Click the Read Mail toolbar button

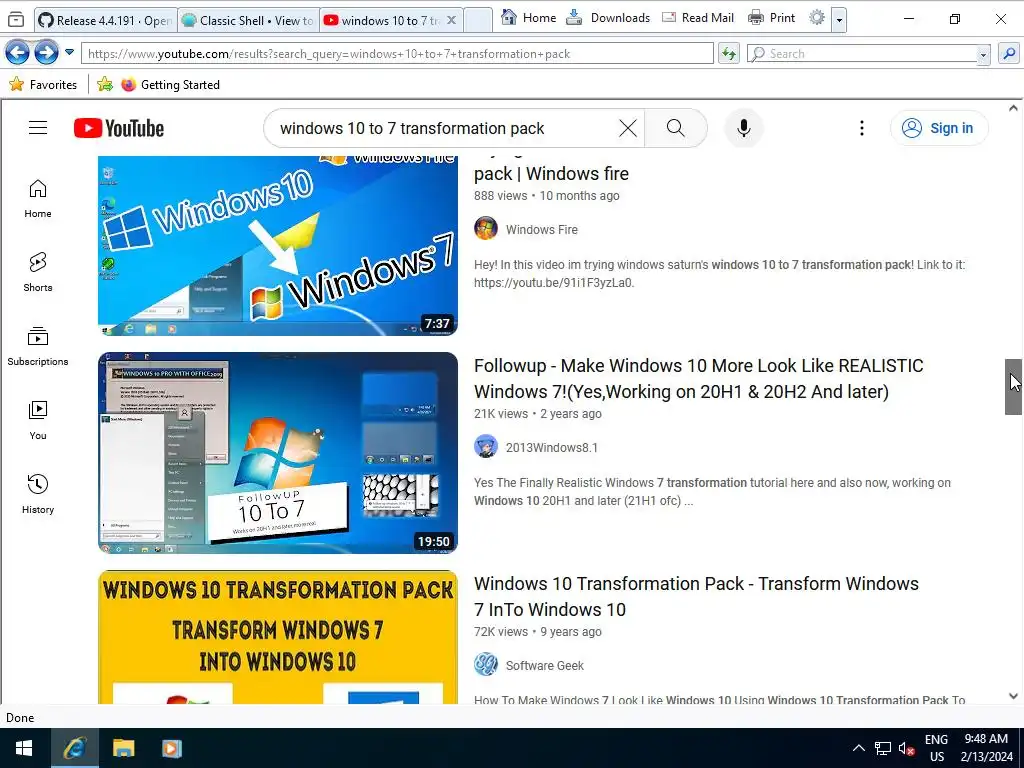point(698,18)
